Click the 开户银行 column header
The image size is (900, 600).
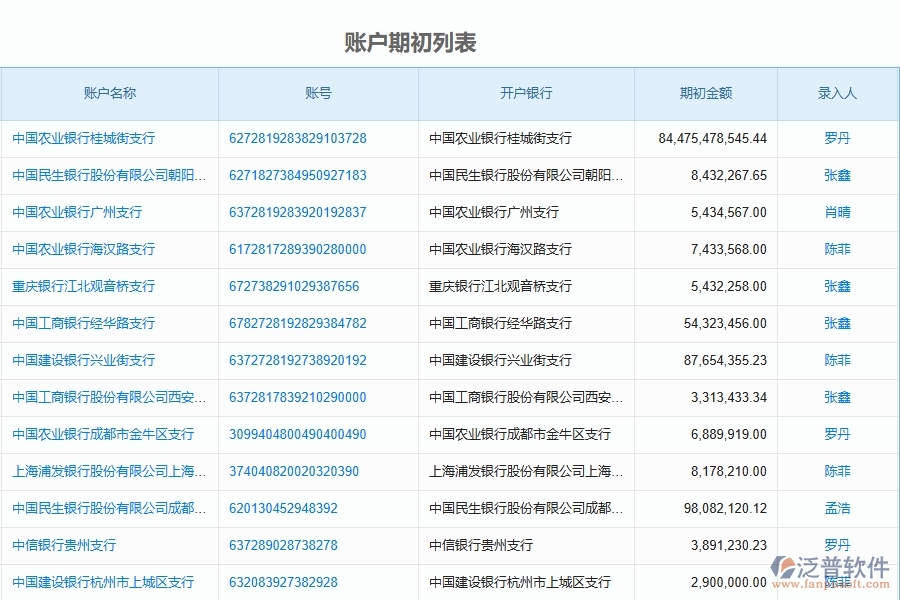pos(525,93)
